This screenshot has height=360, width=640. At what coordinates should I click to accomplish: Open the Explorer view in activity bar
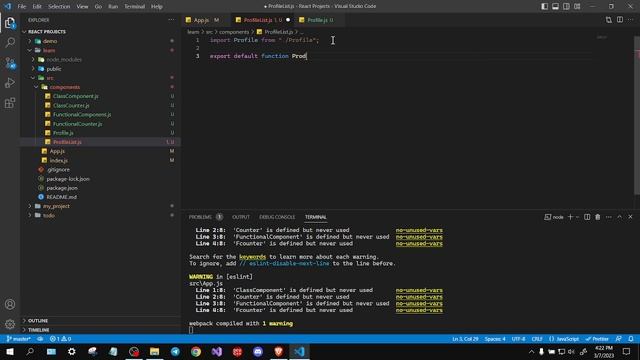click(10, 23)
